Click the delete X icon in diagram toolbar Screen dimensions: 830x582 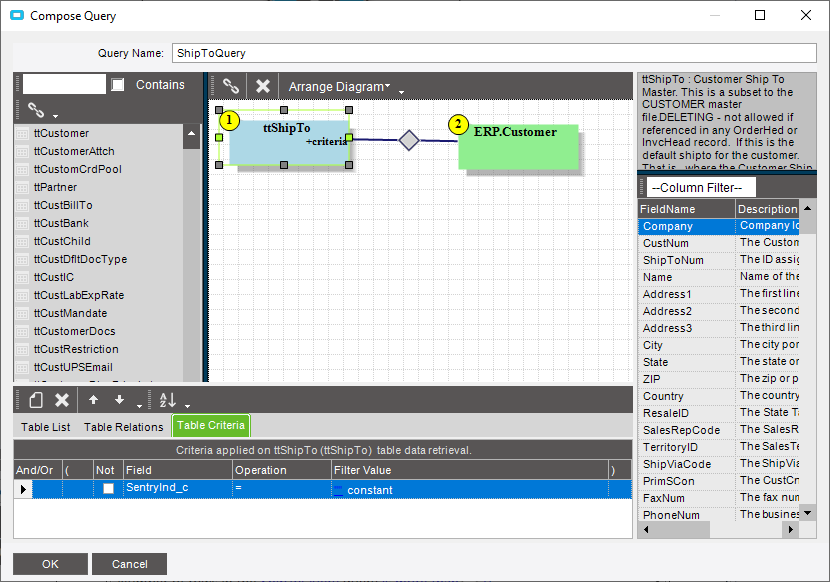[263, 87]
